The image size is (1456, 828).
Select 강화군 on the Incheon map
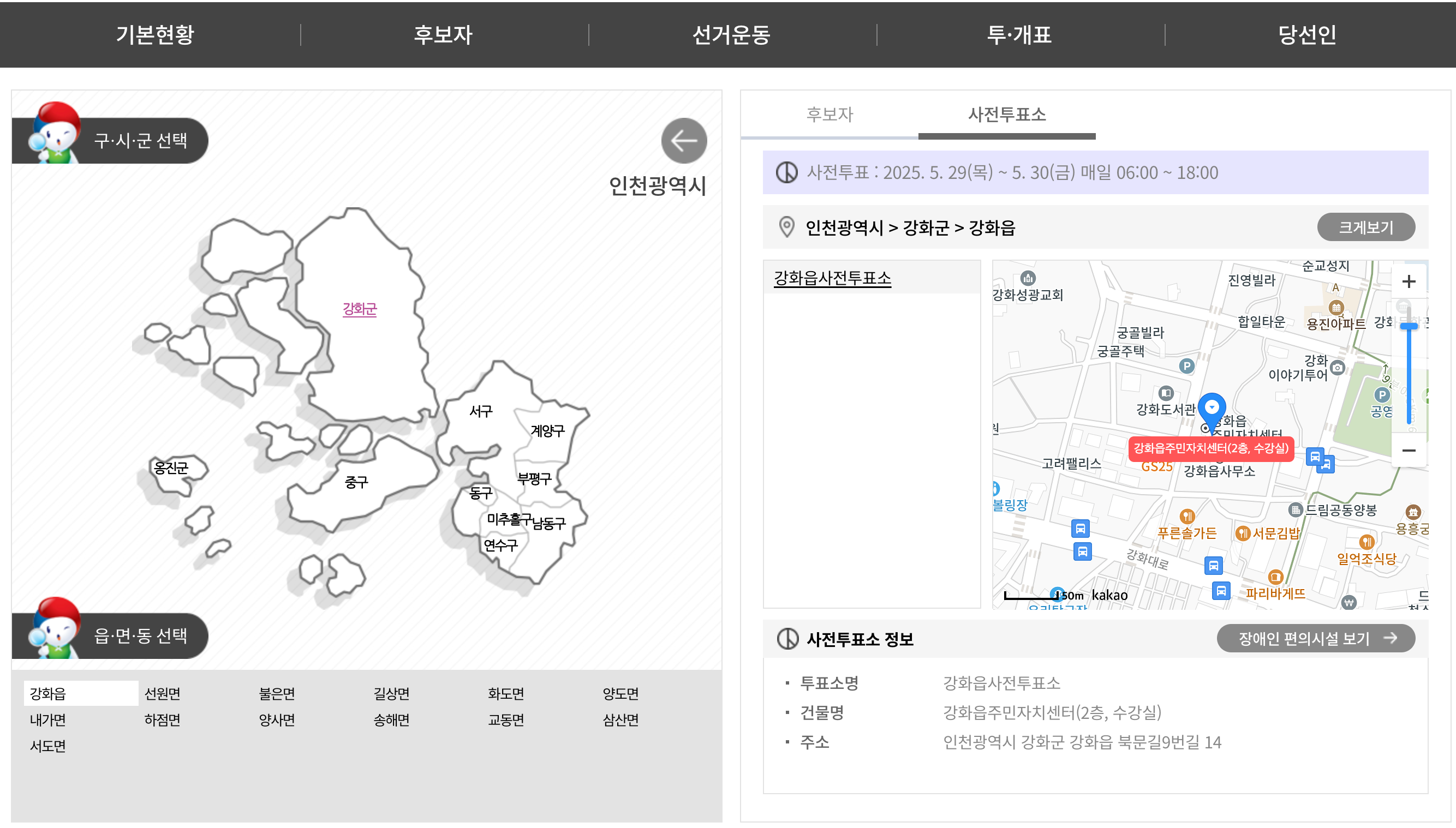coord(360,309)
